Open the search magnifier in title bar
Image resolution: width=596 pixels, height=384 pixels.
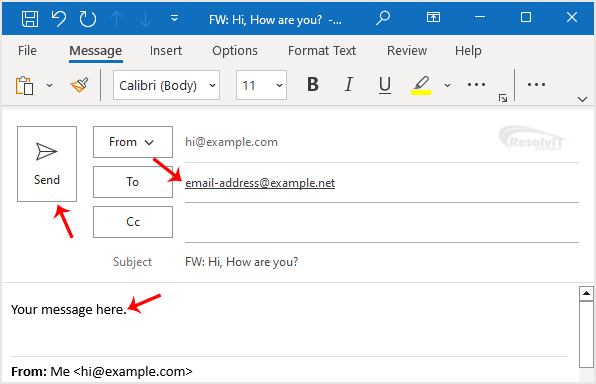coord(383,17)
